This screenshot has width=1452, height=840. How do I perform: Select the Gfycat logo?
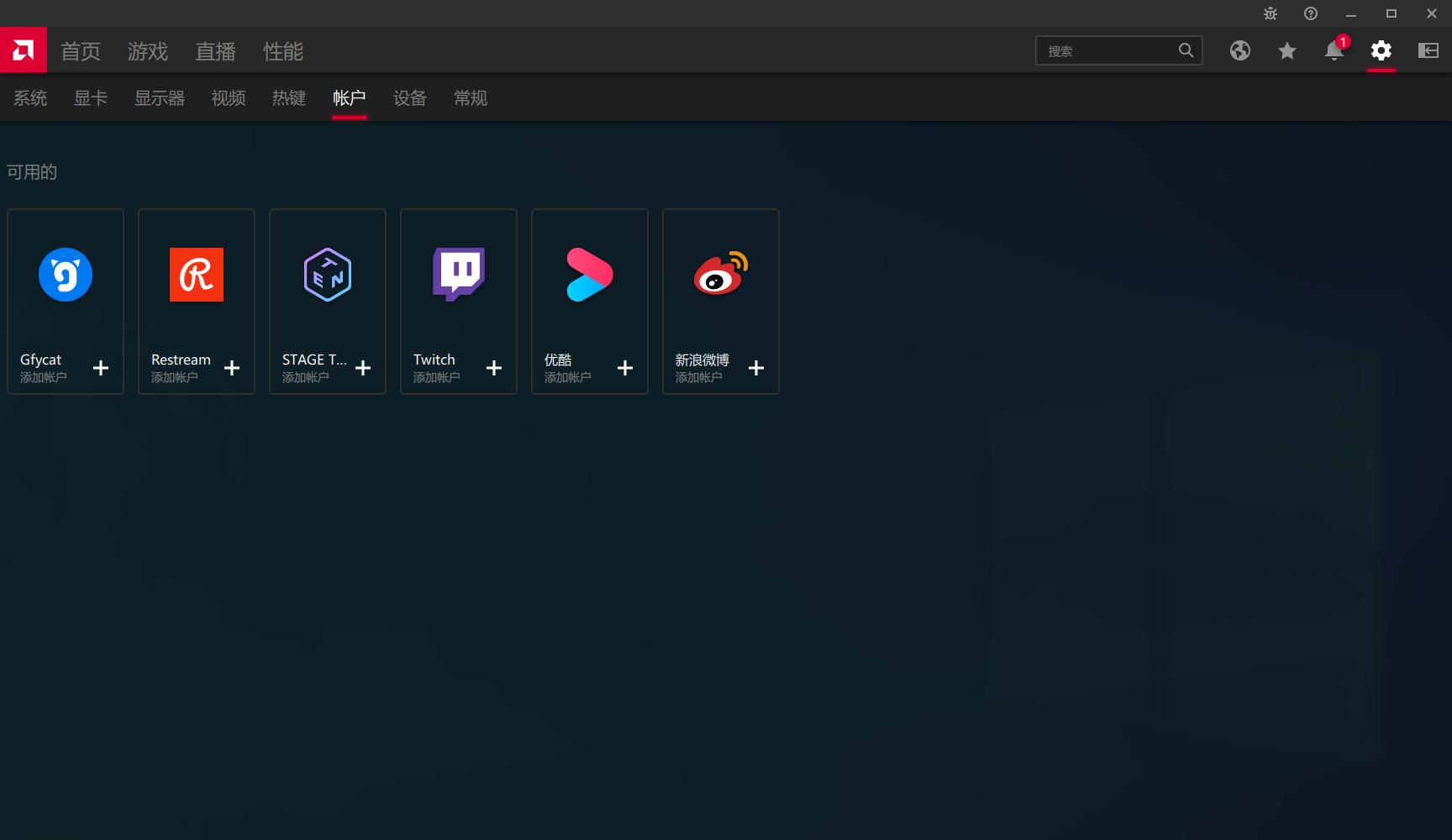click(65, 275)
